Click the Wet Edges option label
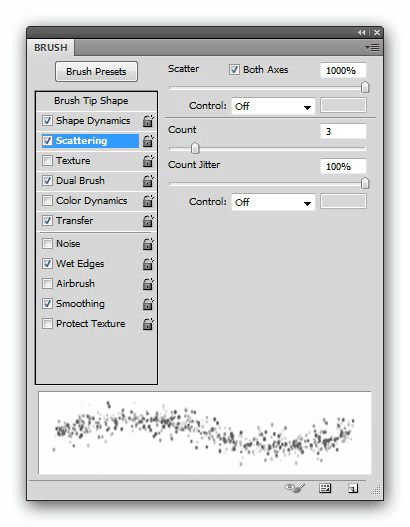Image resolution: width=410 pixels, height=527 pixels. tap(80, 264)
